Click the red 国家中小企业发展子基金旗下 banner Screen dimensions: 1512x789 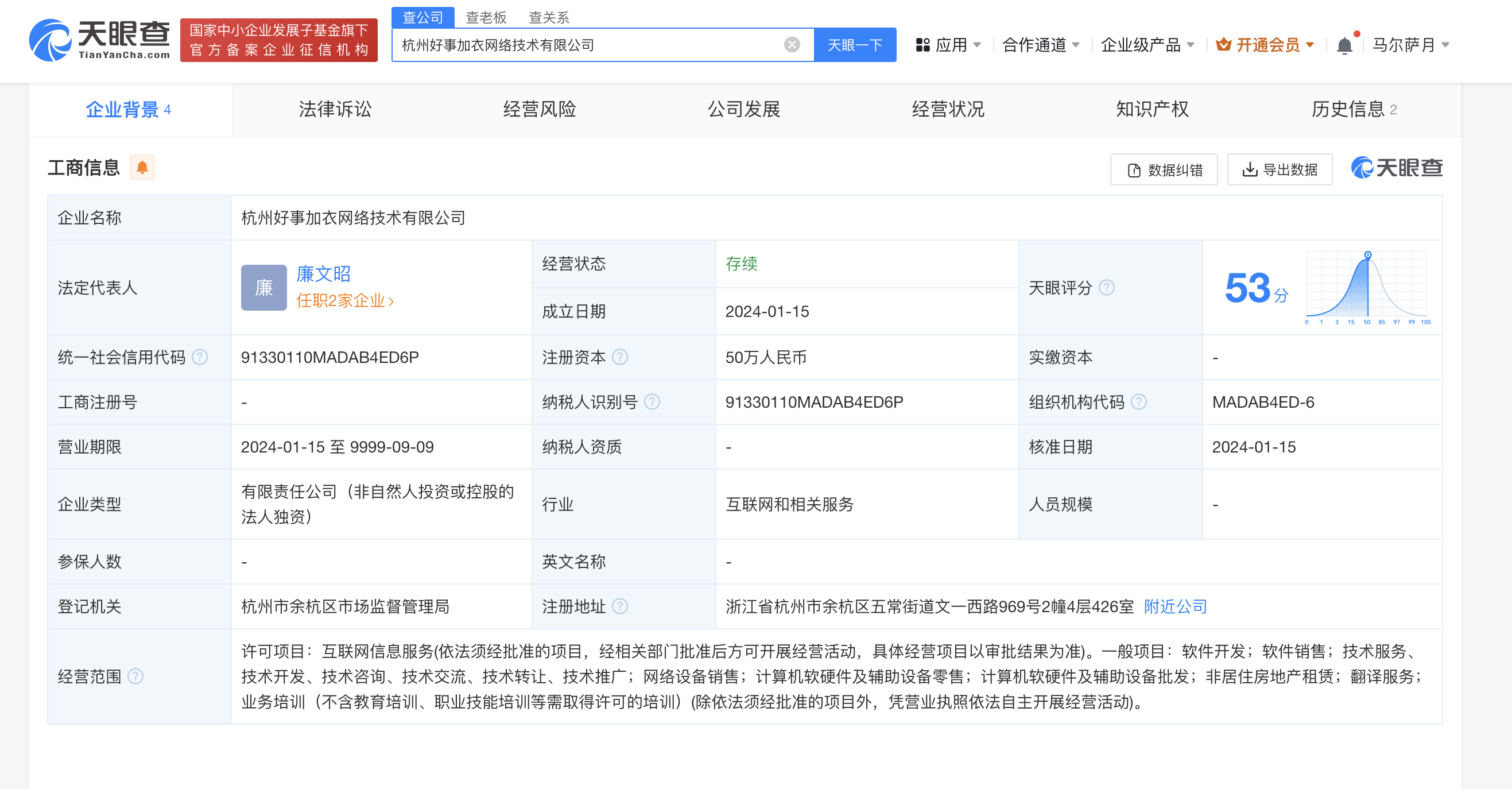(279, 40)
